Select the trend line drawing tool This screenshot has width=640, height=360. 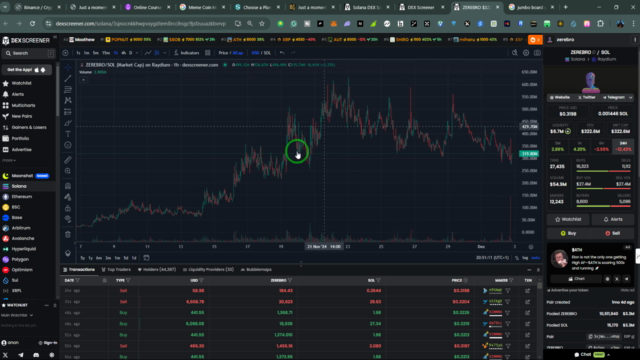coord(68,78)
